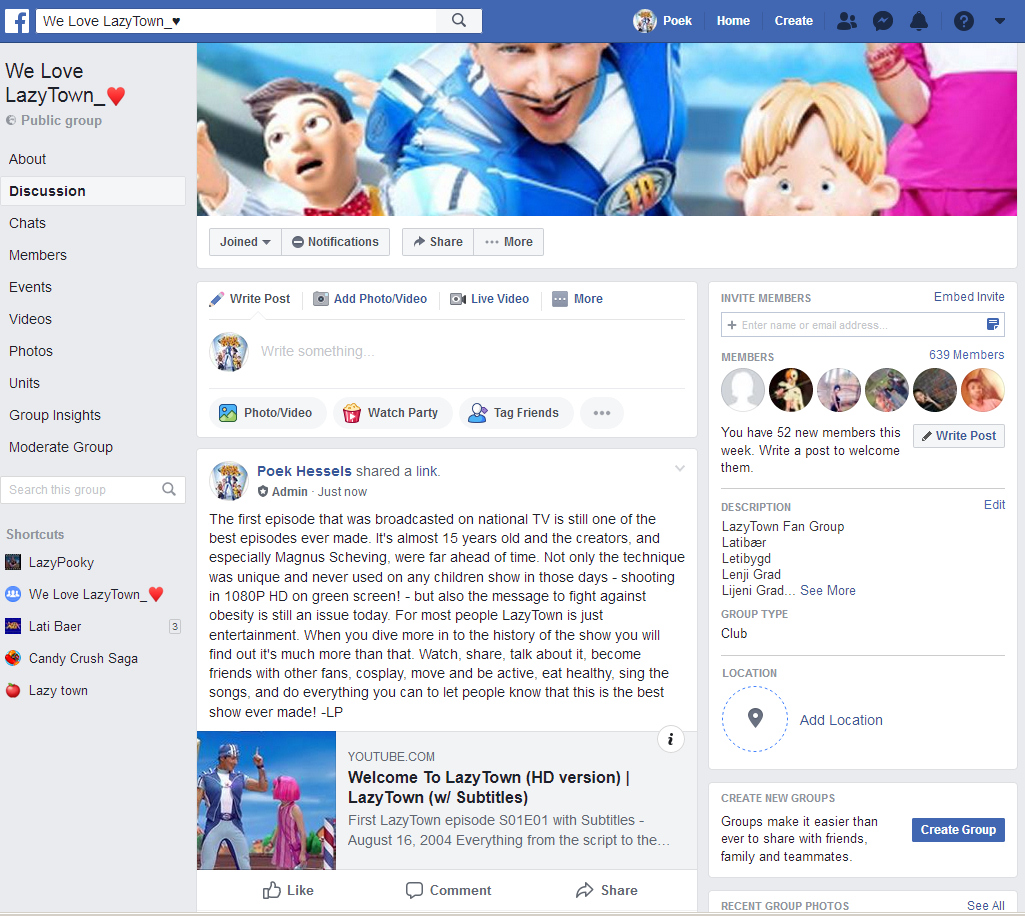Click Create Group button
This screenshot has height=916, width=1025.
point(958,830)
